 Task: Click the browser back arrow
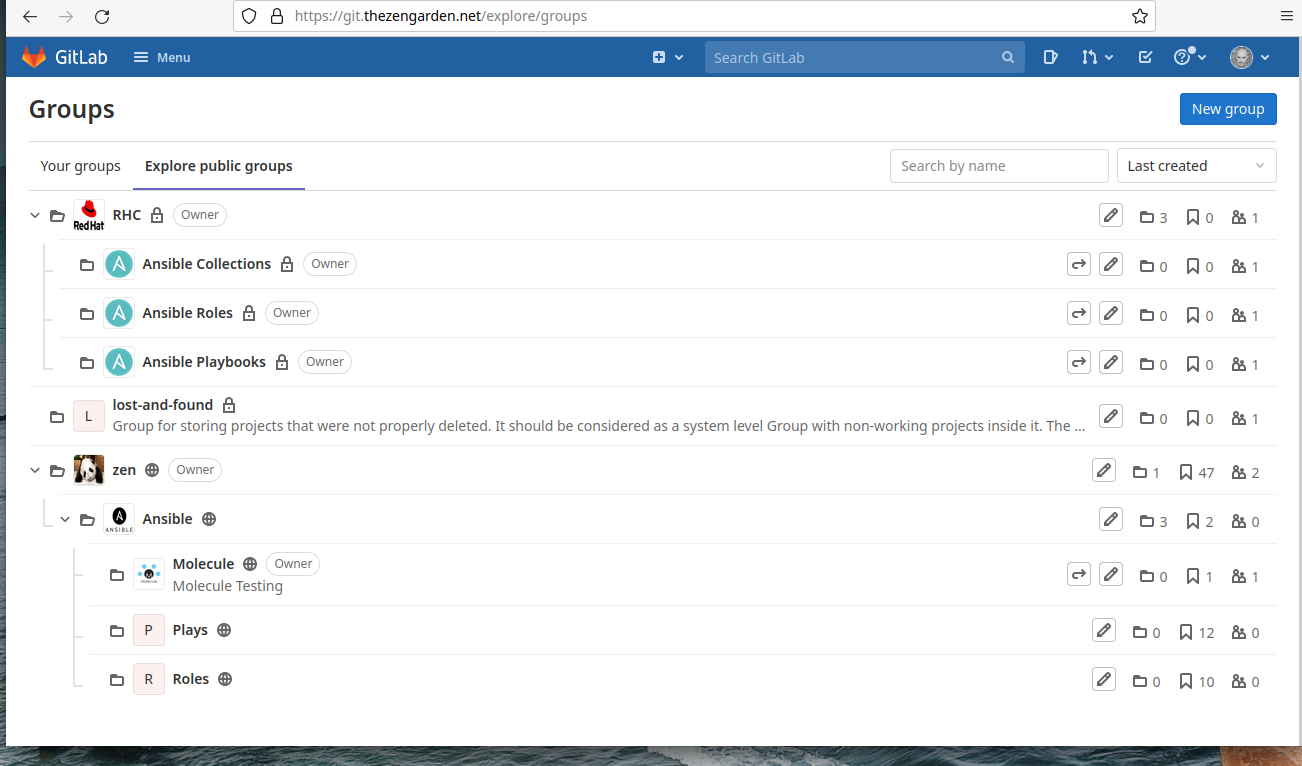[x=30, y=16]
